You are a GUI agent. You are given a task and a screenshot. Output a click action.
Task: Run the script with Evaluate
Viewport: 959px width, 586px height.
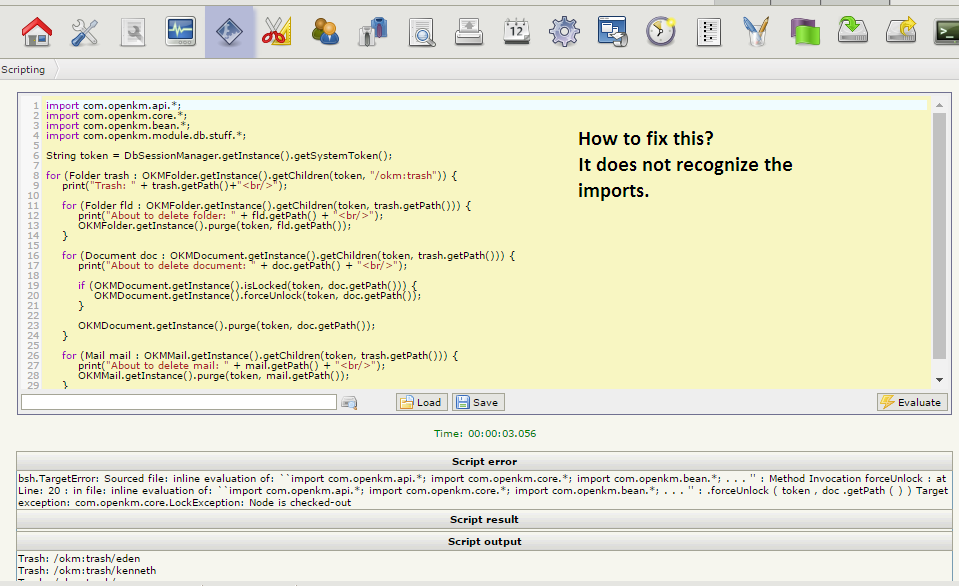(910, 402)
